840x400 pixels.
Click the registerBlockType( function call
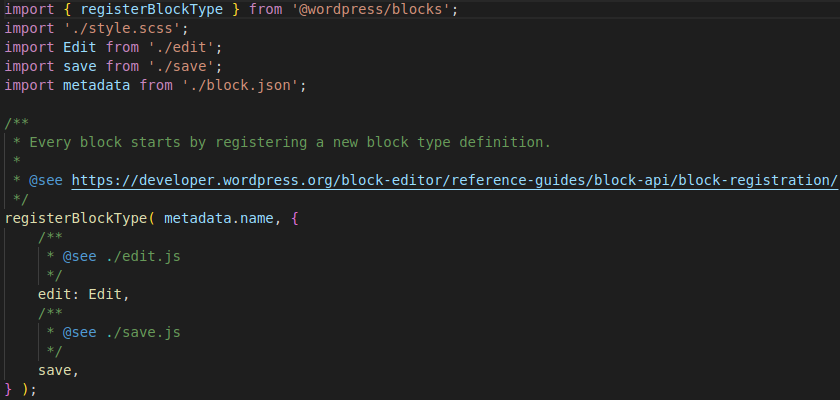(80, 218)
